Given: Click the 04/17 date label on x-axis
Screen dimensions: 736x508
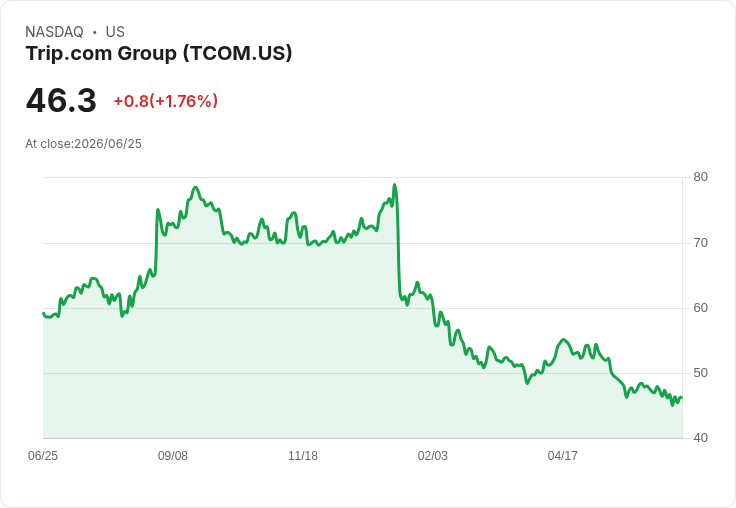Looking at the screenshot, I should [x=562, y=455].
